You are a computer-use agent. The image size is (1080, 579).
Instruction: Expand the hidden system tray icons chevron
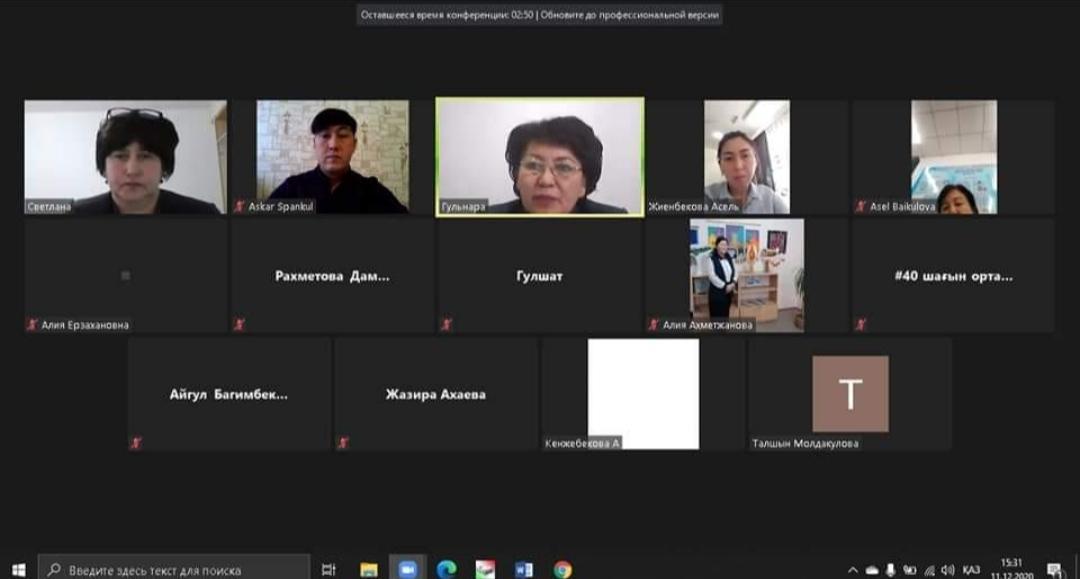click(853, 570)
